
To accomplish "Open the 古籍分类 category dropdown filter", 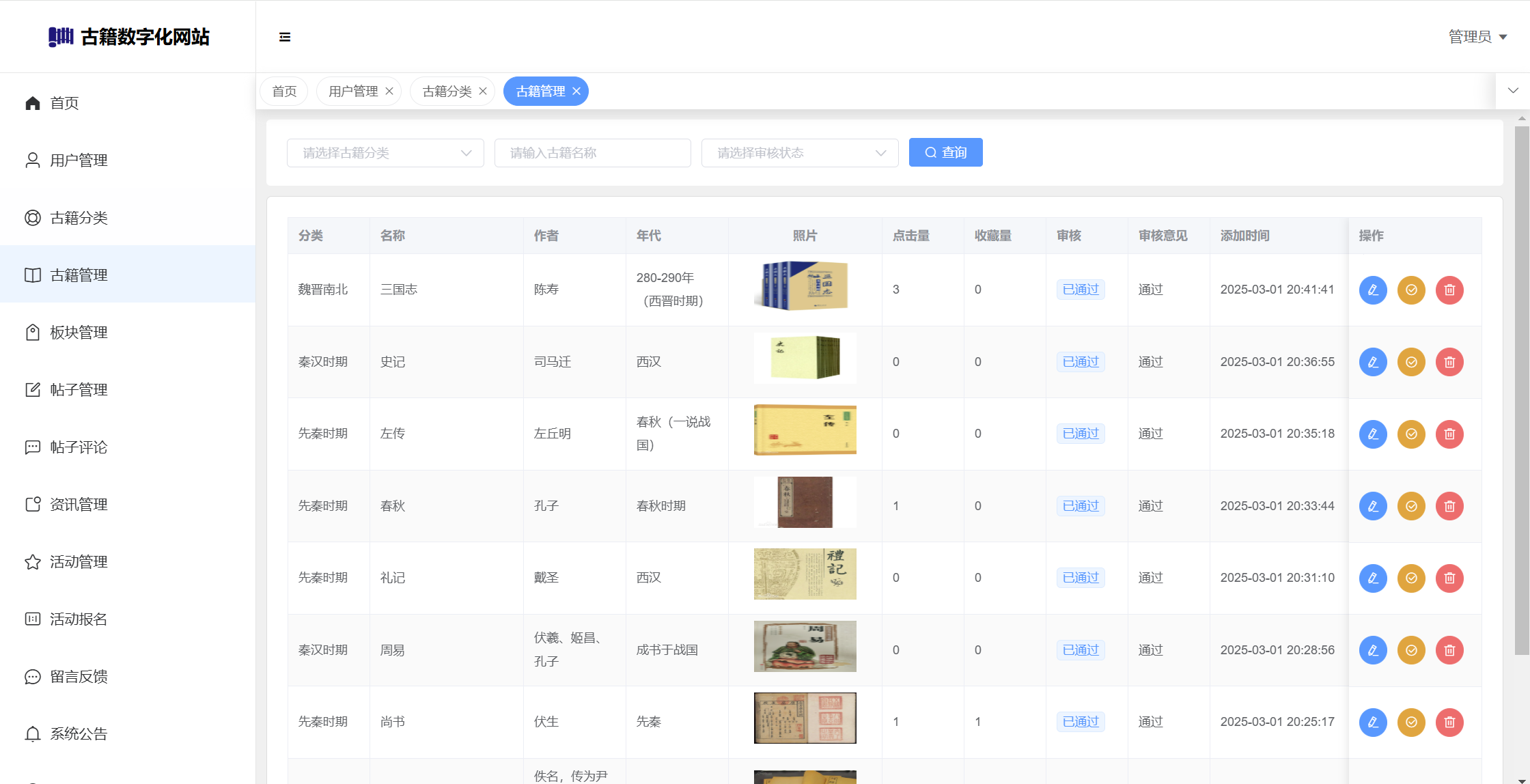I will pos(385,153).
